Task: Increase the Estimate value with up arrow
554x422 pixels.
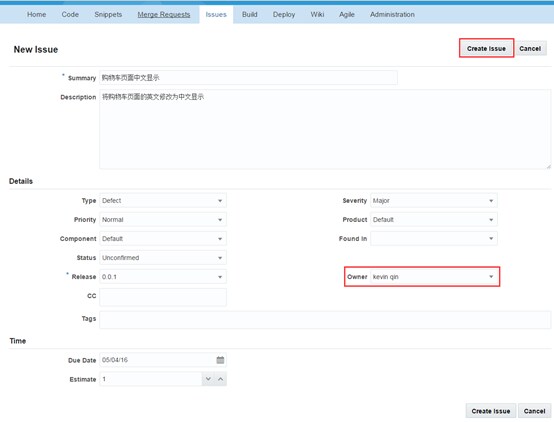Action: click(220, 379)
